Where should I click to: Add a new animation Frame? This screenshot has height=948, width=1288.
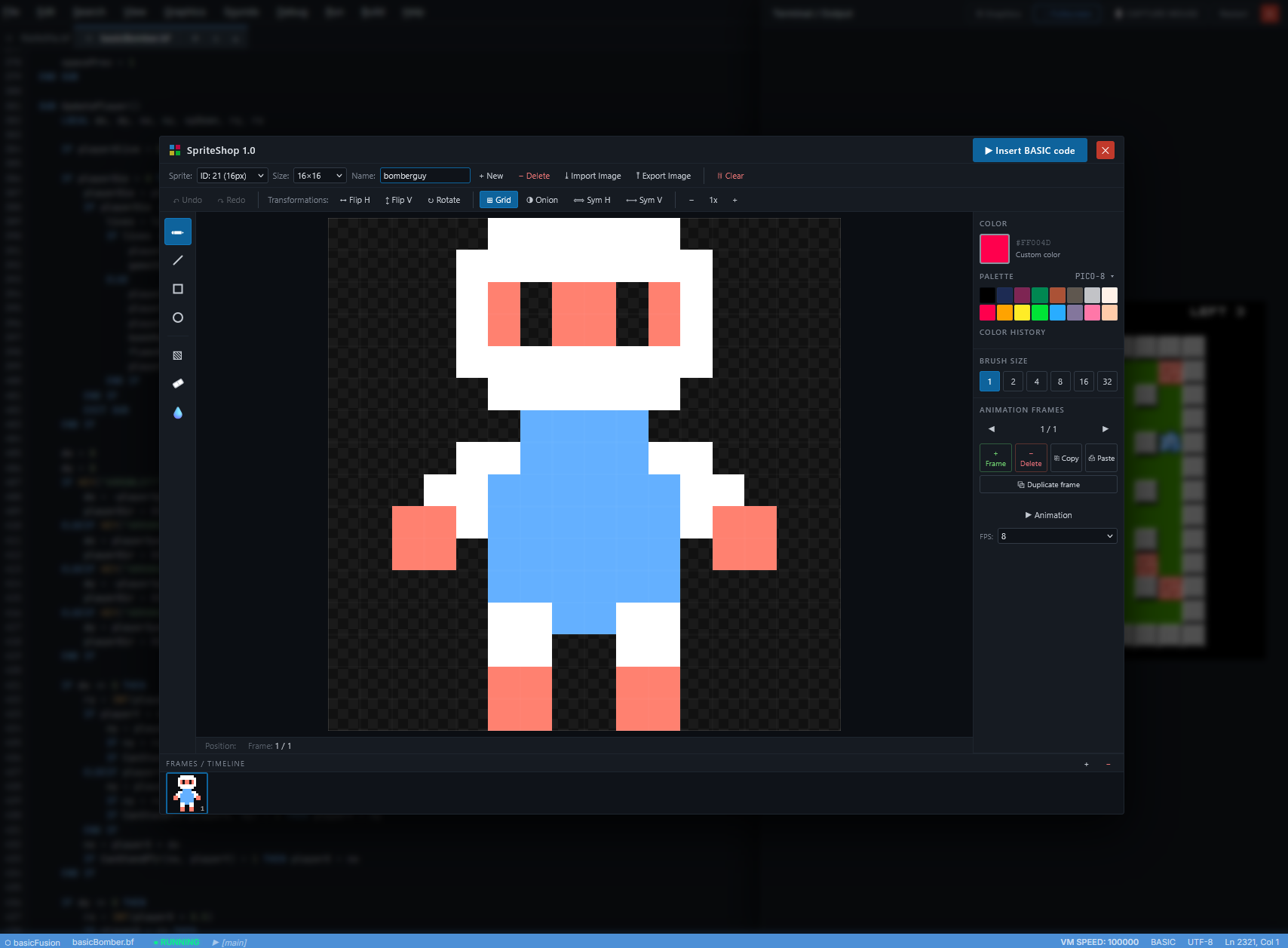point(995,458)
